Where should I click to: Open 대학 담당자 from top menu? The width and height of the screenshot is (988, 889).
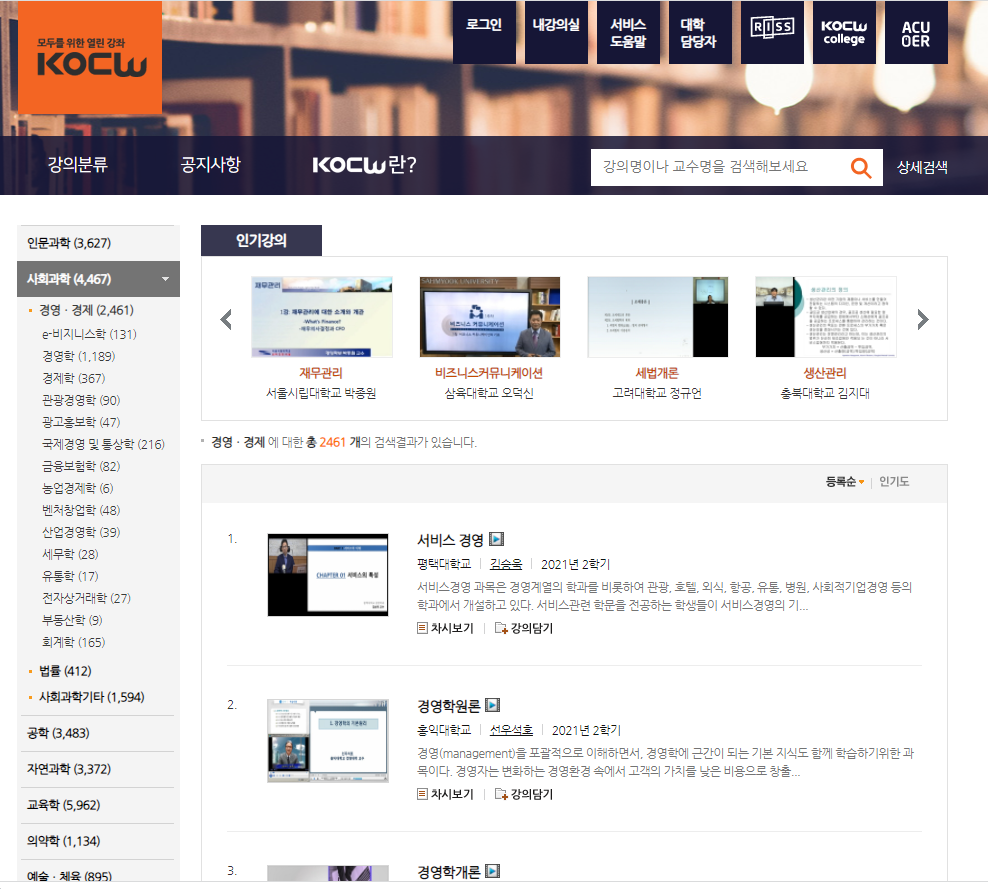(700, 32)
